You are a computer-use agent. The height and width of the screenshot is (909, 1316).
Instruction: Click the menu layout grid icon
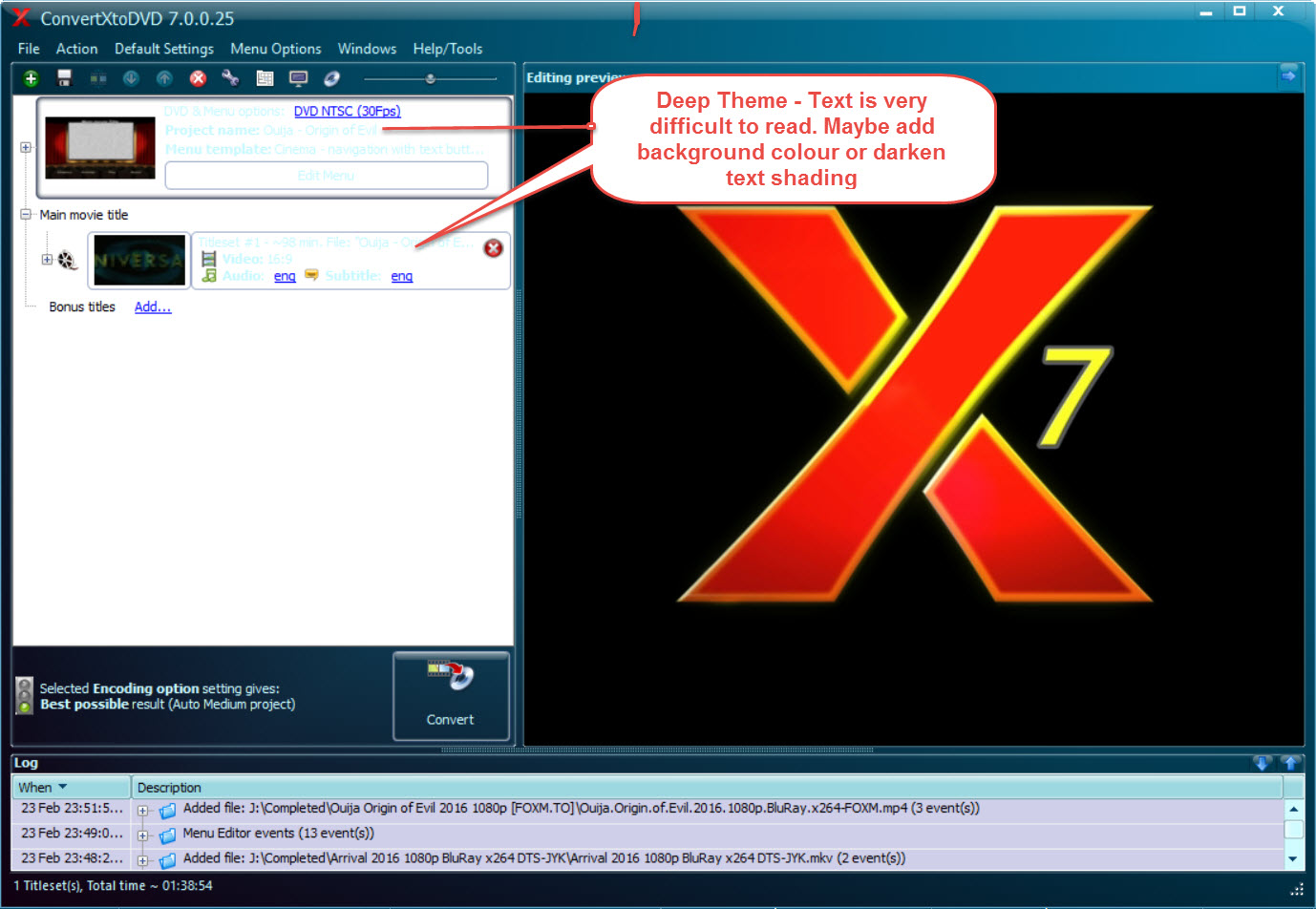(265, 78)
